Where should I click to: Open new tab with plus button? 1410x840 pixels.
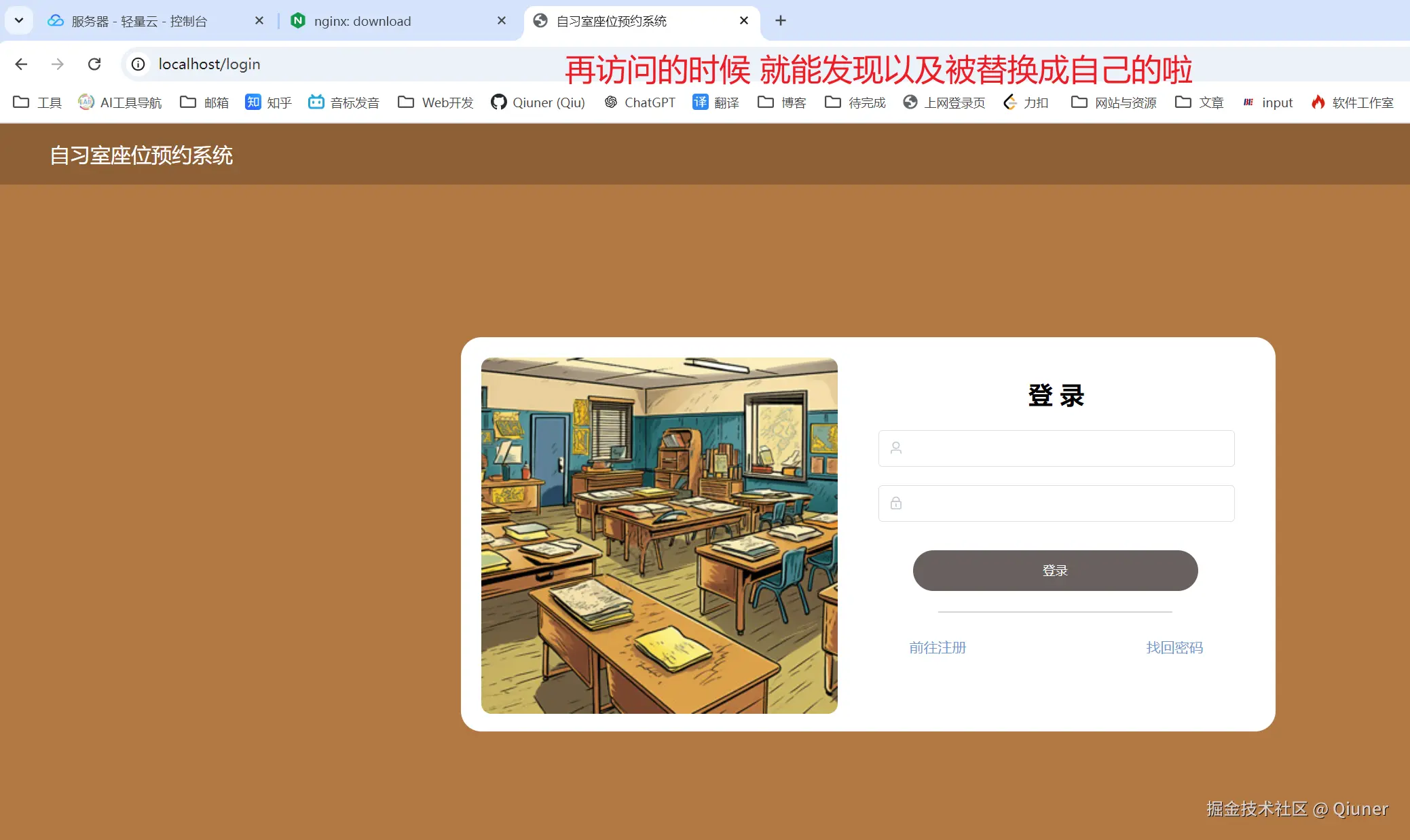click(x=781, y=20)
